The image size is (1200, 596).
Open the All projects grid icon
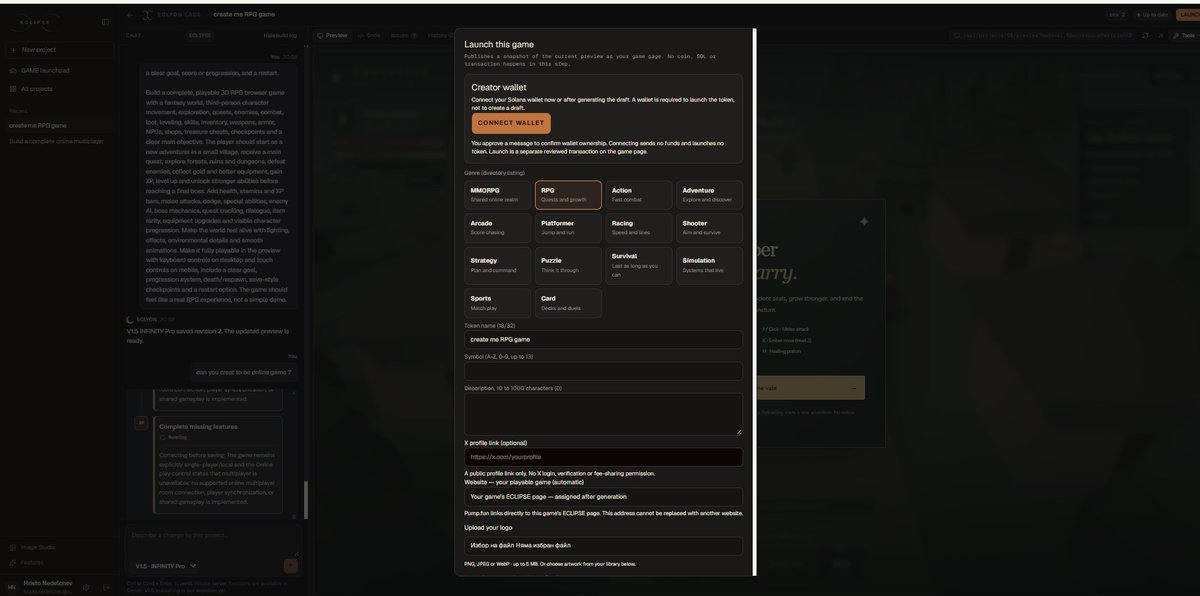[14, 89]
